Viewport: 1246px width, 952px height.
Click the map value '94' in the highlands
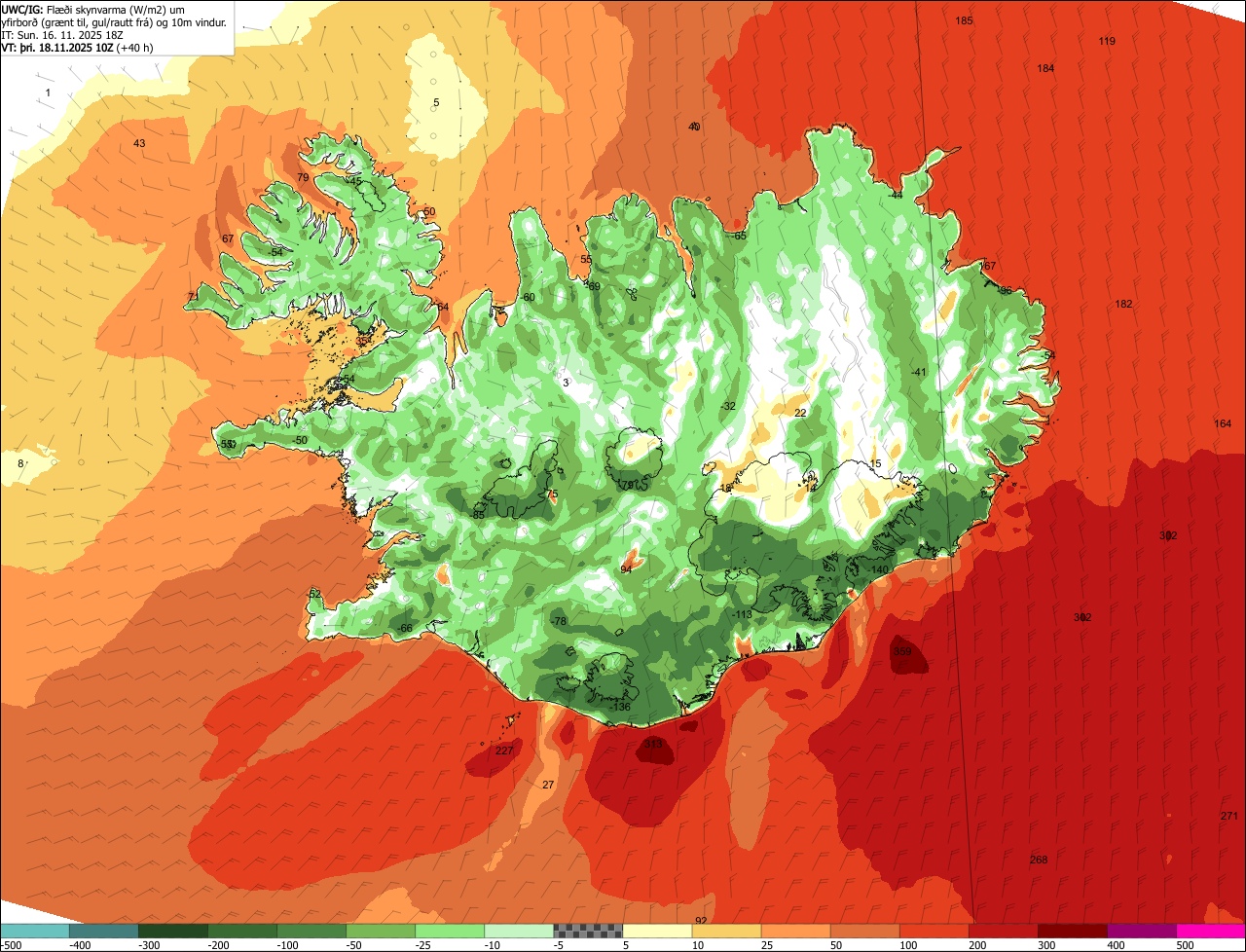(x=626, y=568)
